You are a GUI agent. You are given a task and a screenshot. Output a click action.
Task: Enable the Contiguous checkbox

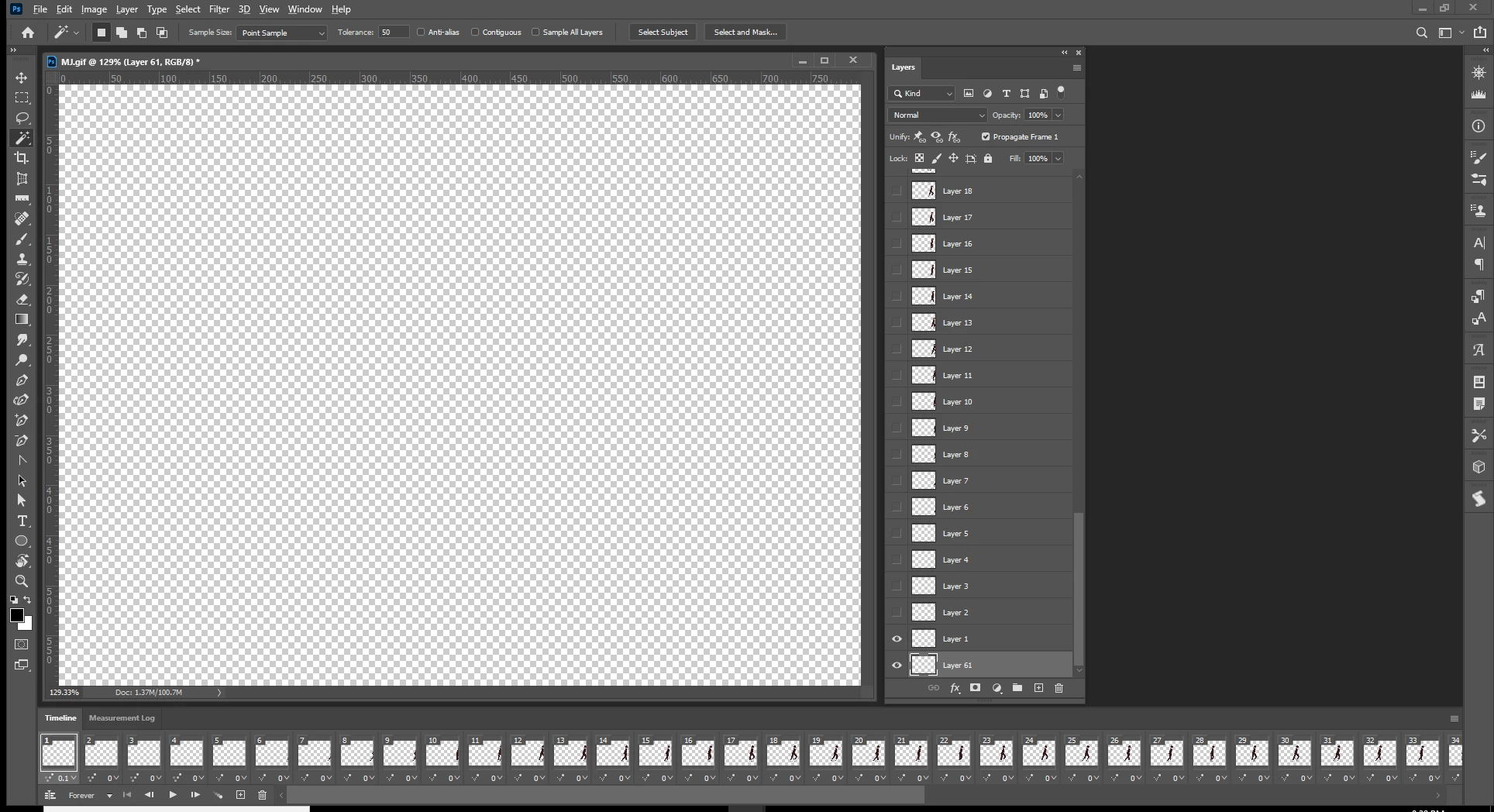pyautogui.click(x=475, y=33)
